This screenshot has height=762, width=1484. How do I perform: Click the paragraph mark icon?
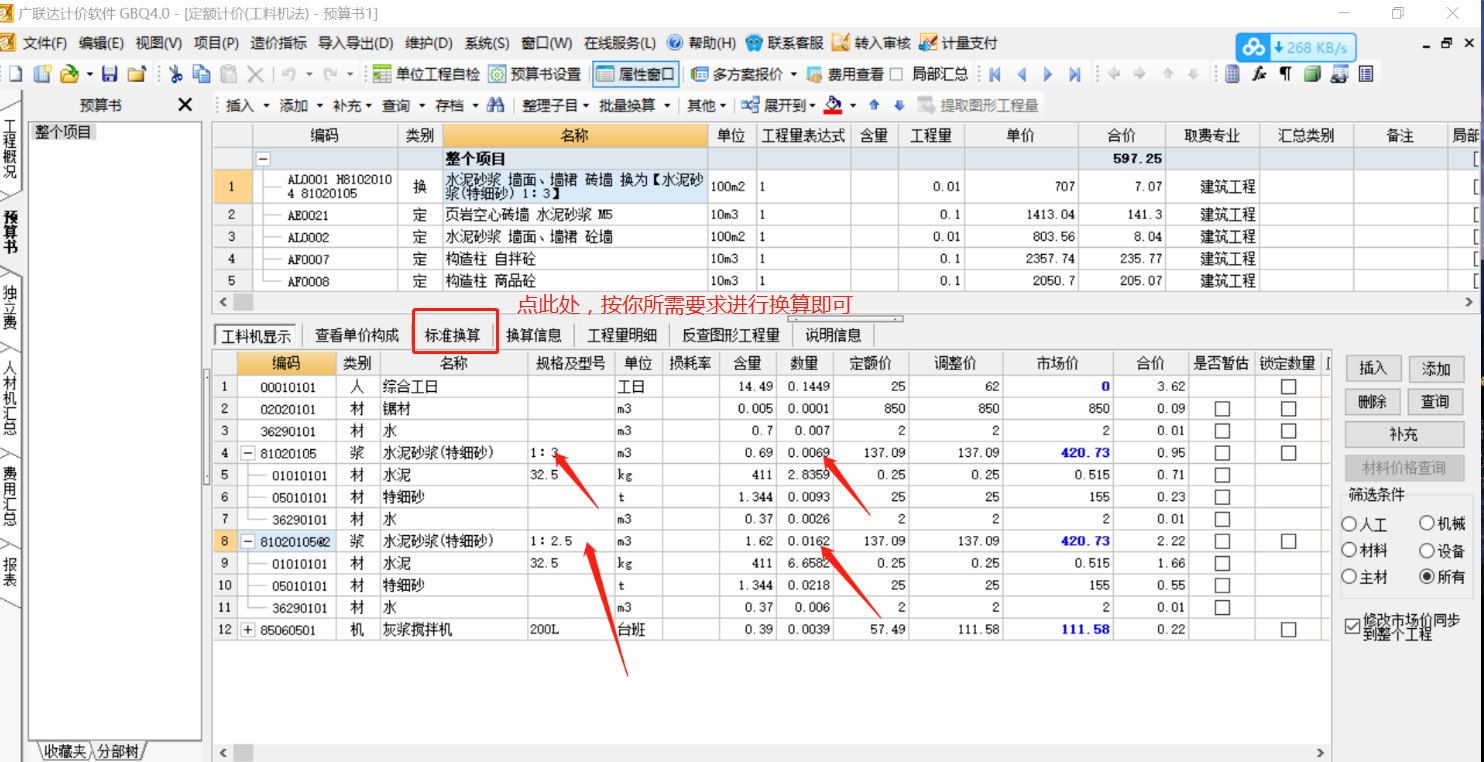tap(1285, 74)
